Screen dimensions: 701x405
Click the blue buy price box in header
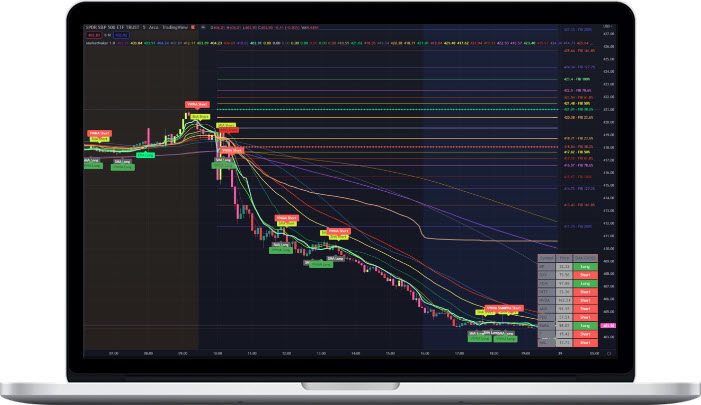tap(122, 37)
